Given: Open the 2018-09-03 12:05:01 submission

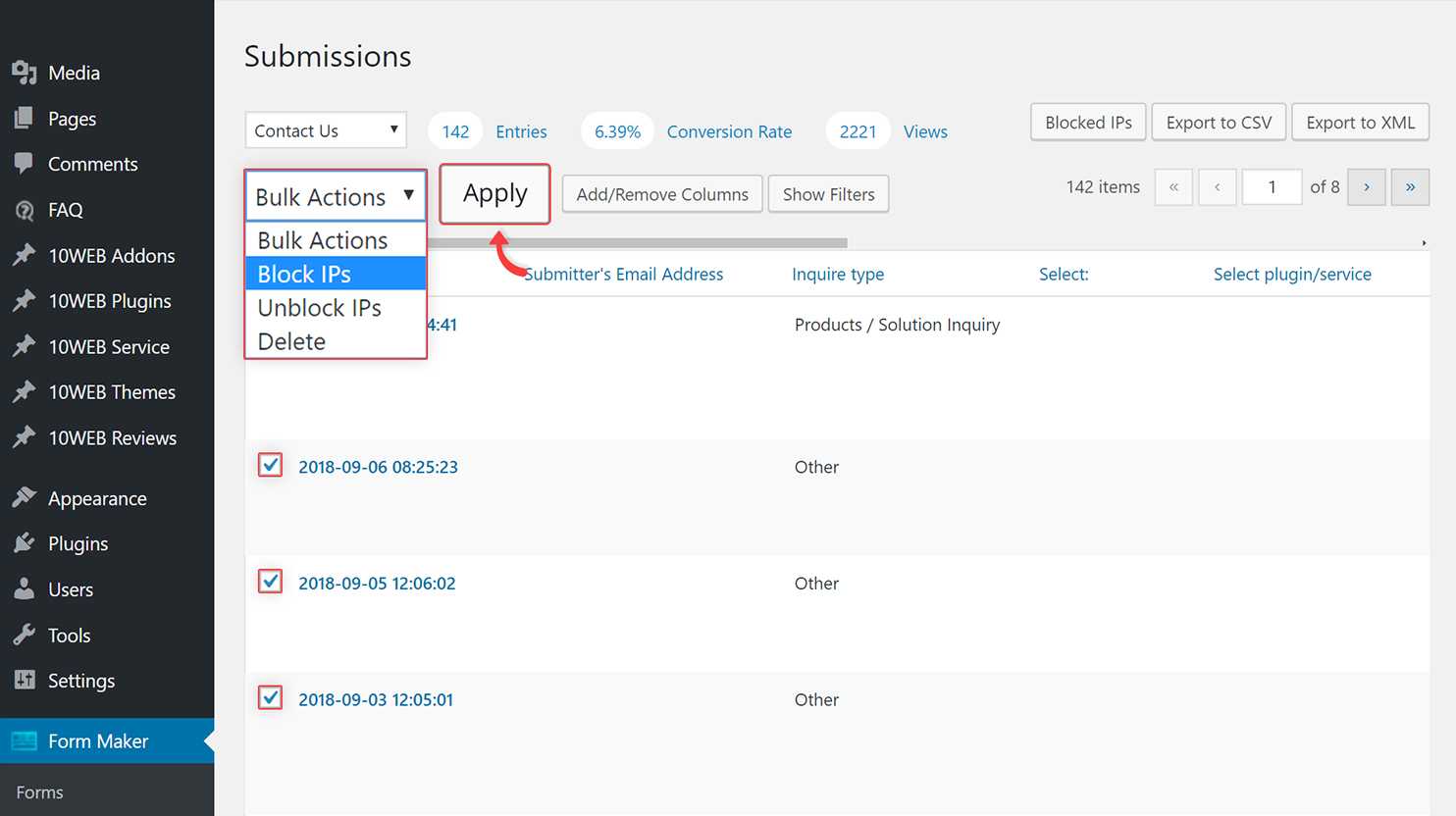Looking at the screenshot, I should 376,700.
